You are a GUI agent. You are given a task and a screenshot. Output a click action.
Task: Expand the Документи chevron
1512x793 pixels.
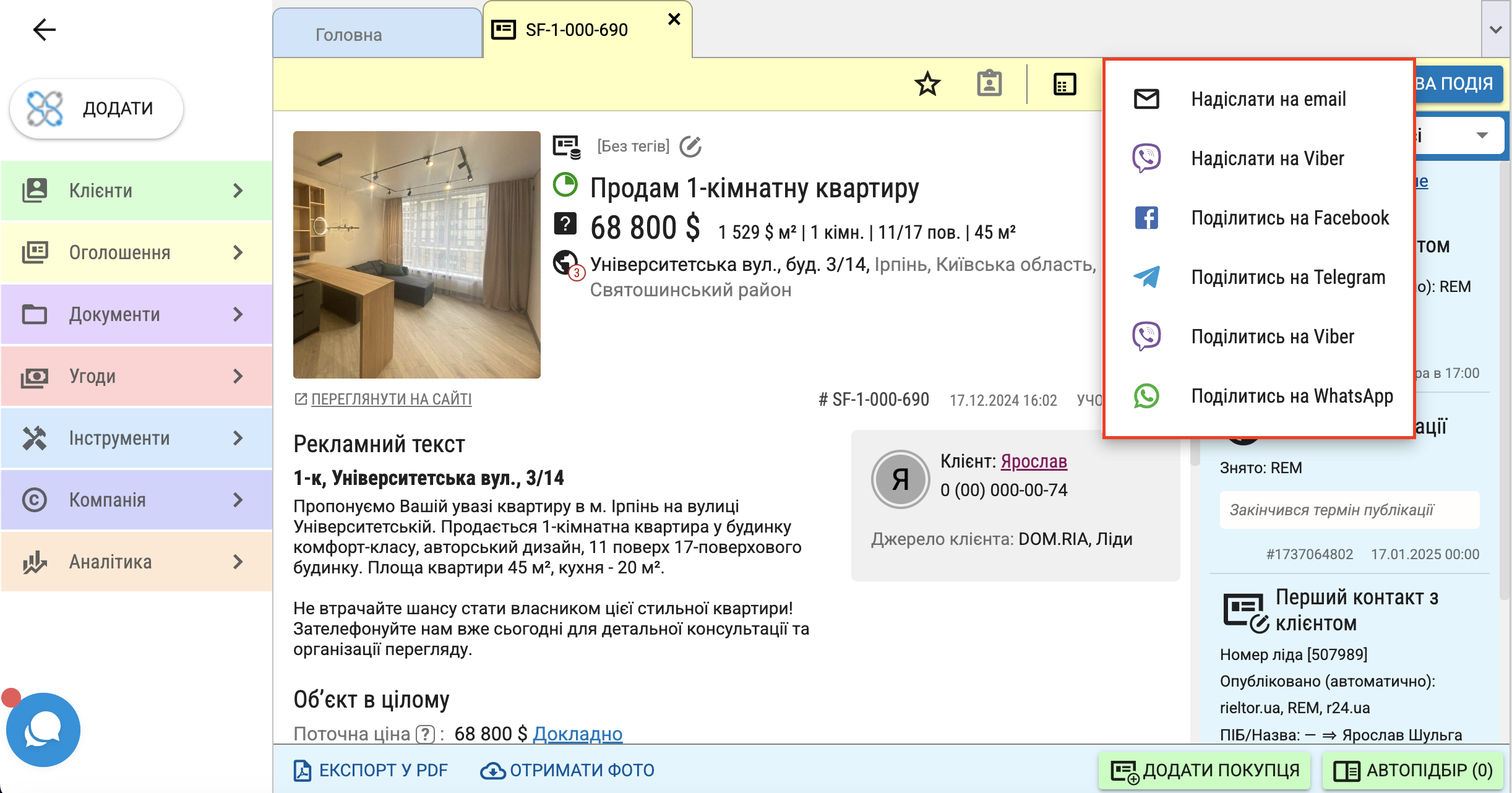point(238,314)
